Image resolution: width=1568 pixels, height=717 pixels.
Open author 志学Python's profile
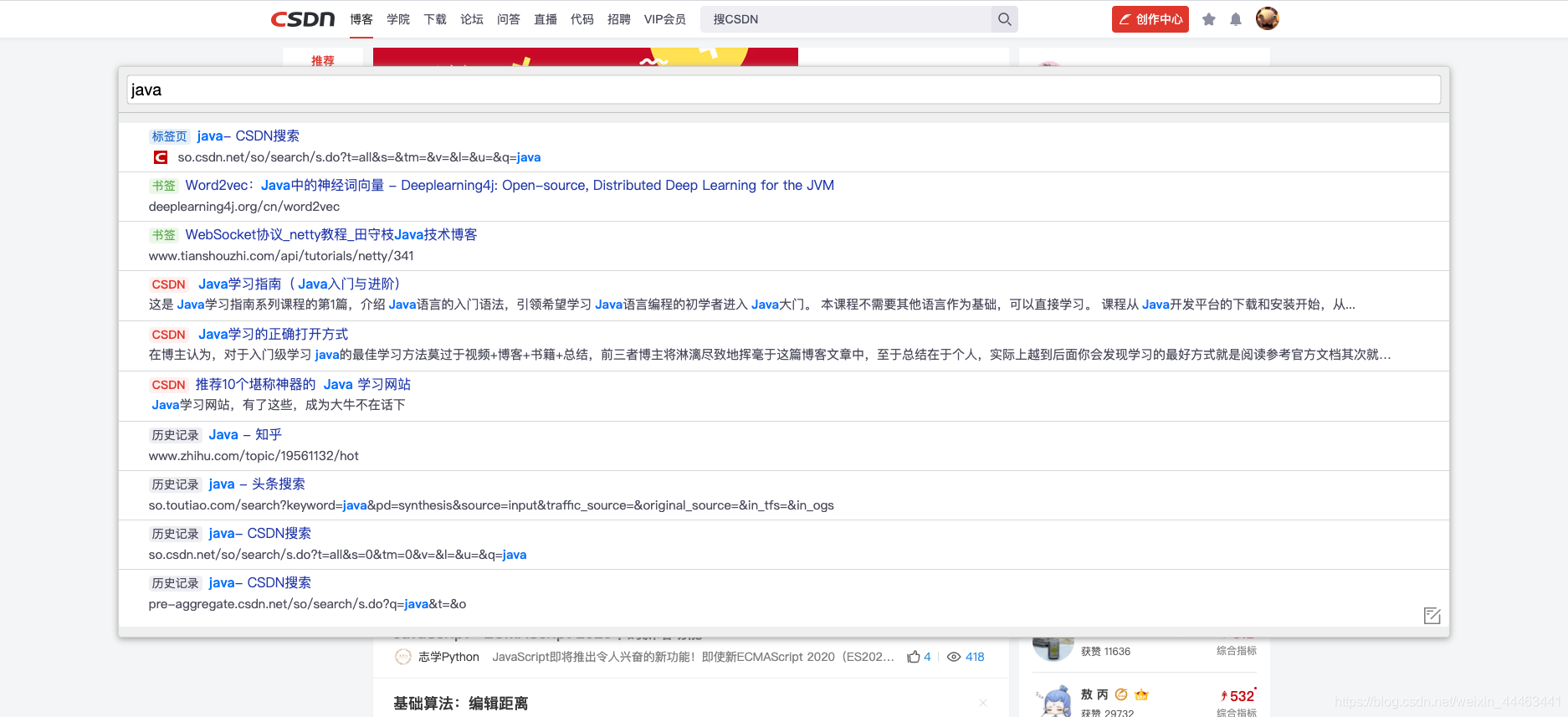point(448,657)
